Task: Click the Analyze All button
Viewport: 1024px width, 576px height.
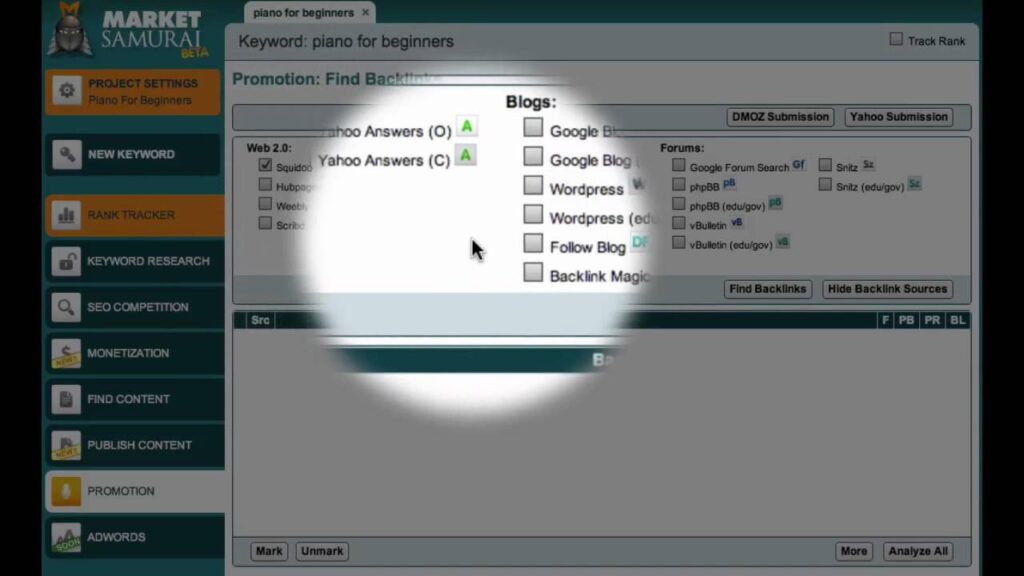Action: 918,551
